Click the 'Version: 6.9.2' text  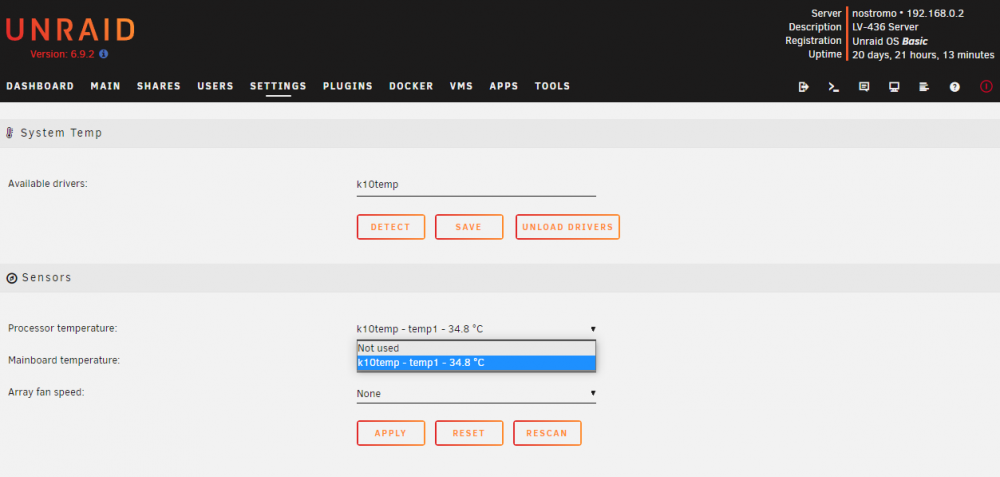click(62, 54)
